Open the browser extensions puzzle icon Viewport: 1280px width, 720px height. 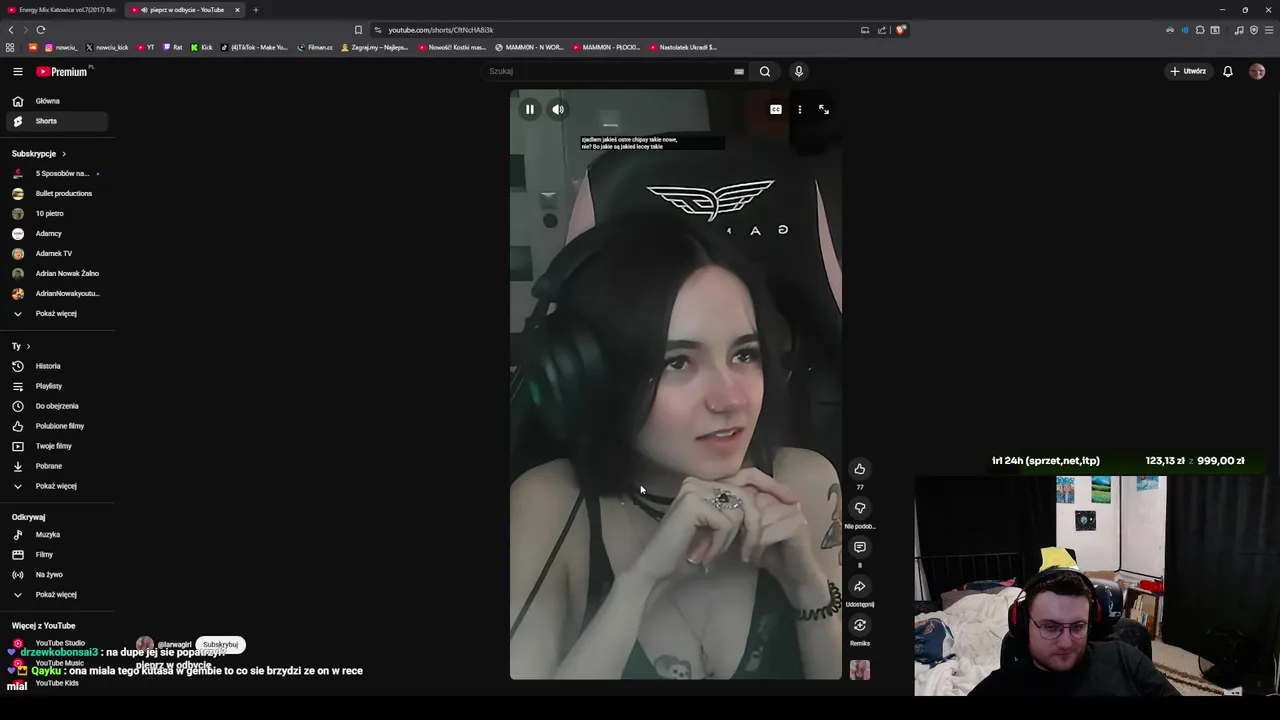coord(1200,30)
